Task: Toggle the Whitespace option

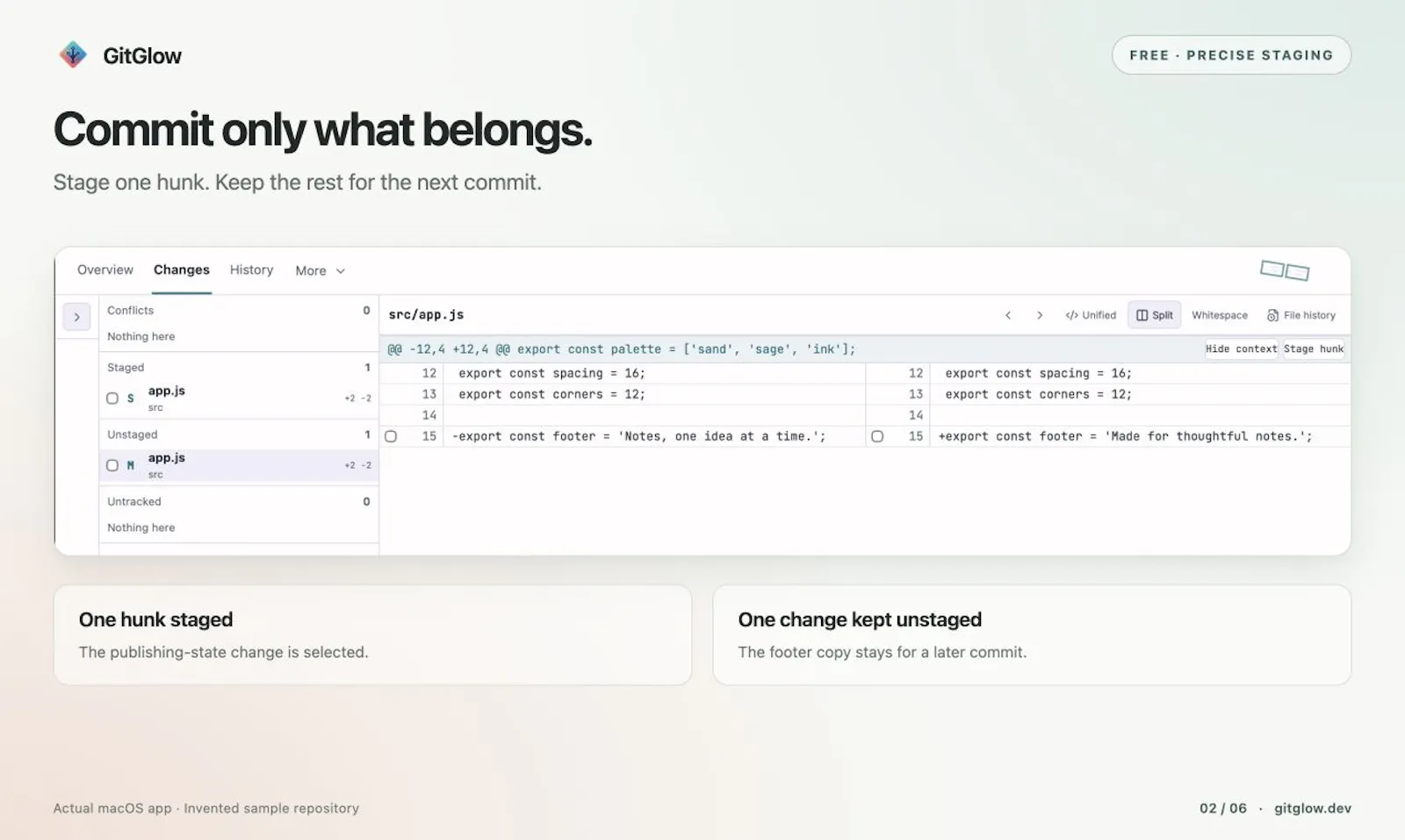Action: click(x=1219, y=315)
